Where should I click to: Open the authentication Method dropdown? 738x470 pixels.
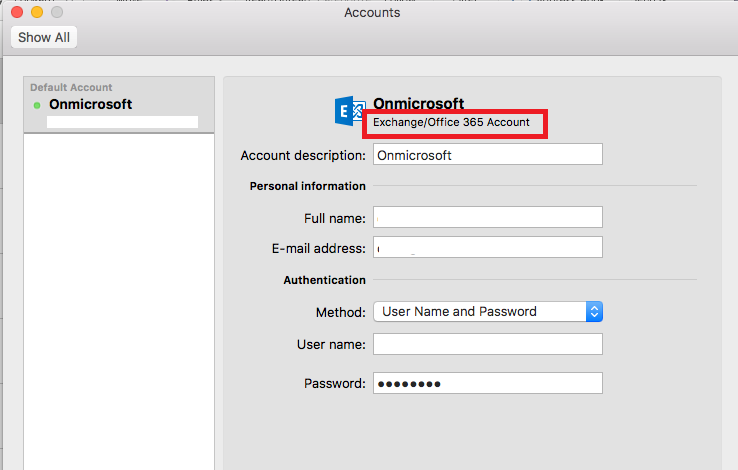tap(488, 311)
